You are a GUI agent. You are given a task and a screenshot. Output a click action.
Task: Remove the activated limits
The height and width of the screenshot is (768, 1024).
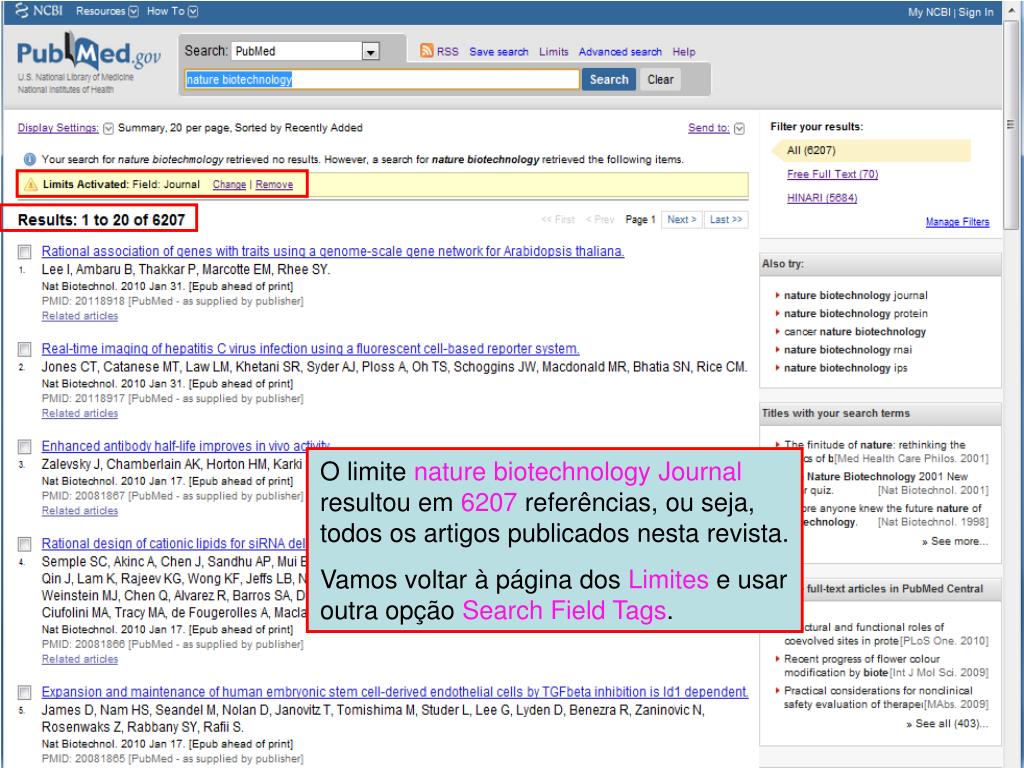274,185
